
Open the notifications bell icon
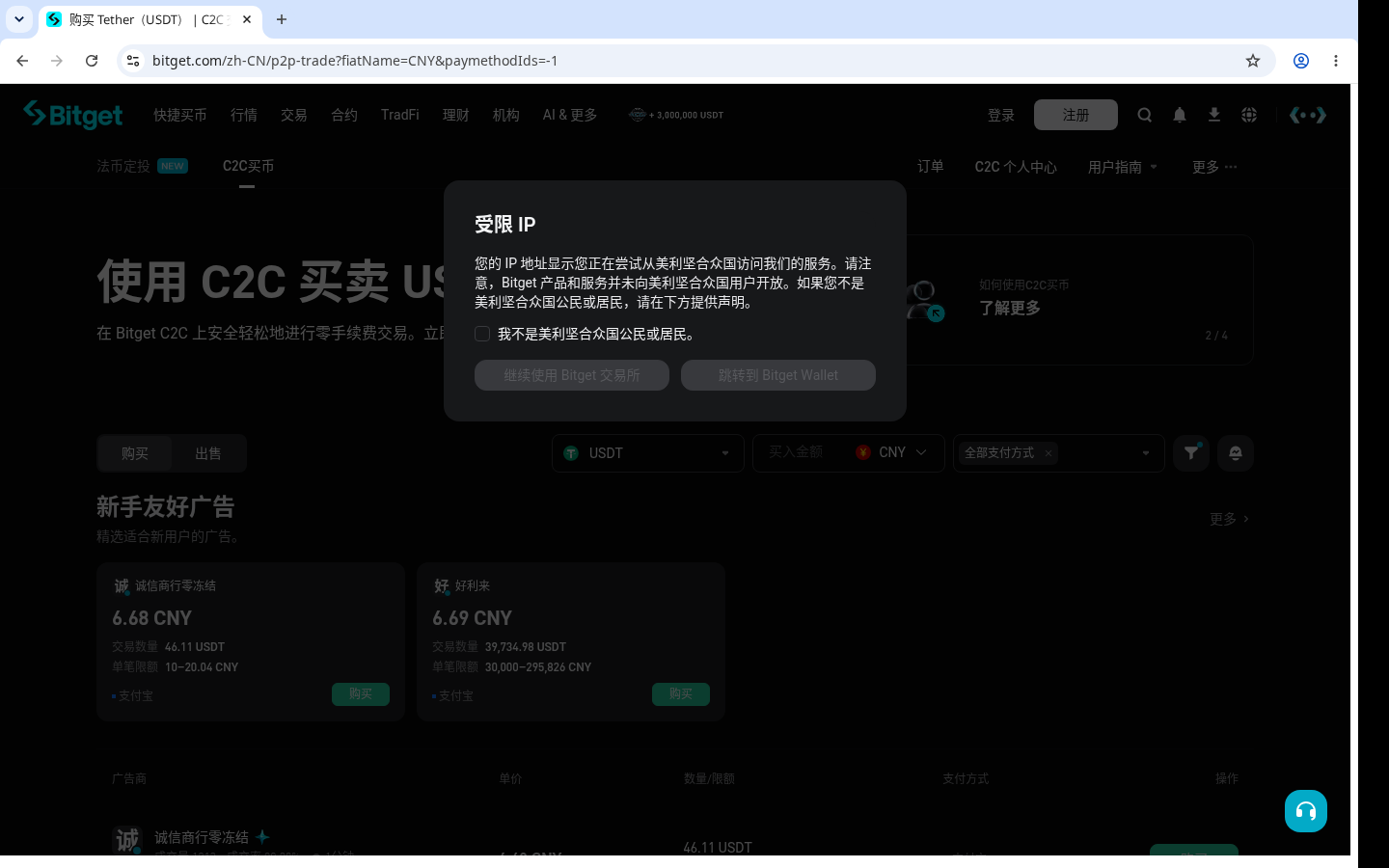1180,115
